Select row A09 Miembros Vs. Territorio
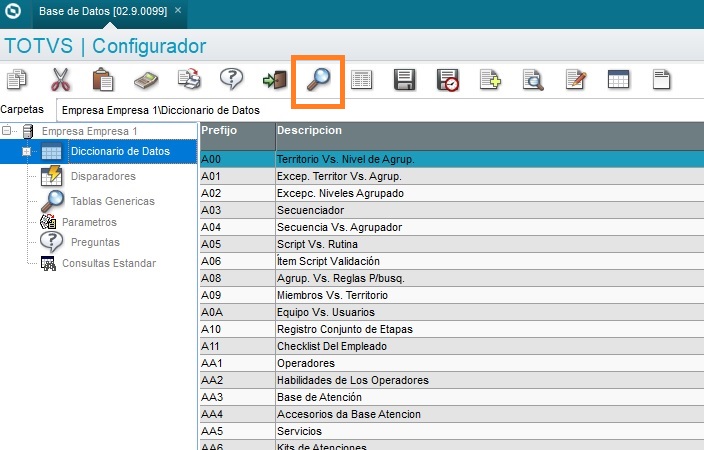 pos(452,295)
